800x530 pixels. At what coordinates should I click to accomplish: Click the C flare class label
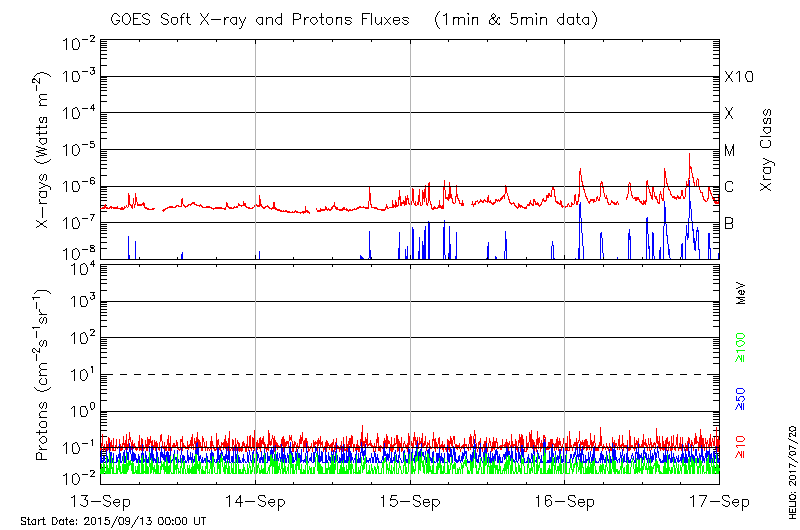tap(729, 187)
